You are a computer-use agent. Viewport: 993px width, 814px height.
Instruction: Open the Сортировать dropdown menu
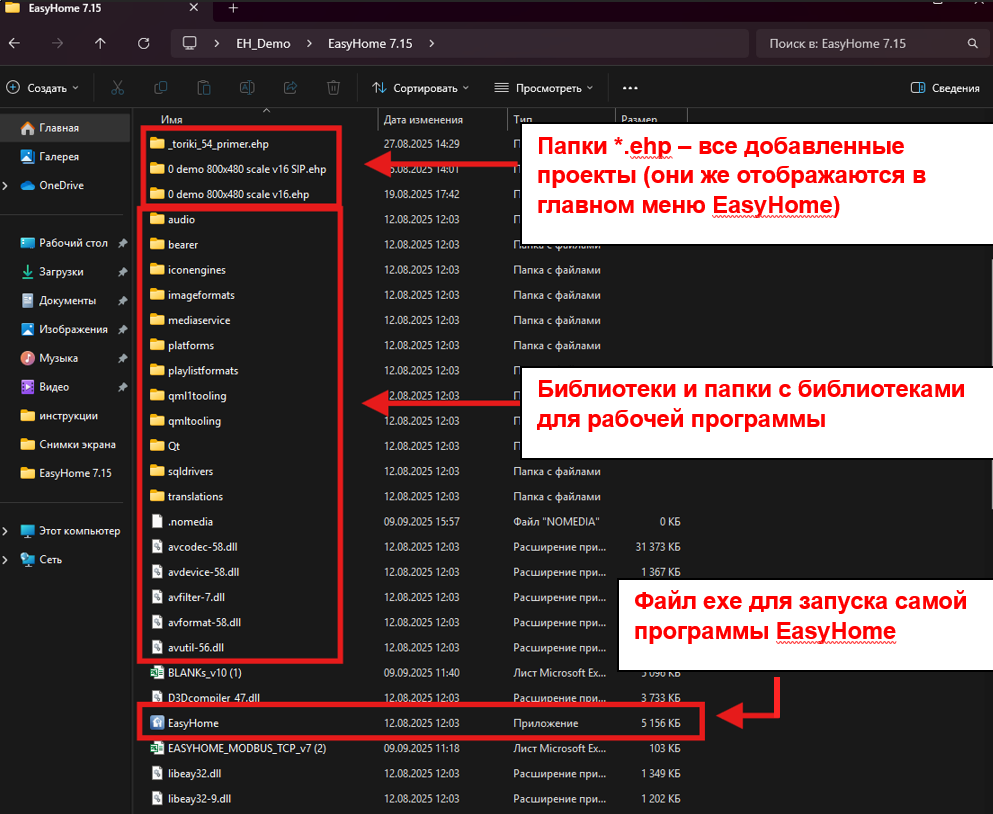[420, 88]
